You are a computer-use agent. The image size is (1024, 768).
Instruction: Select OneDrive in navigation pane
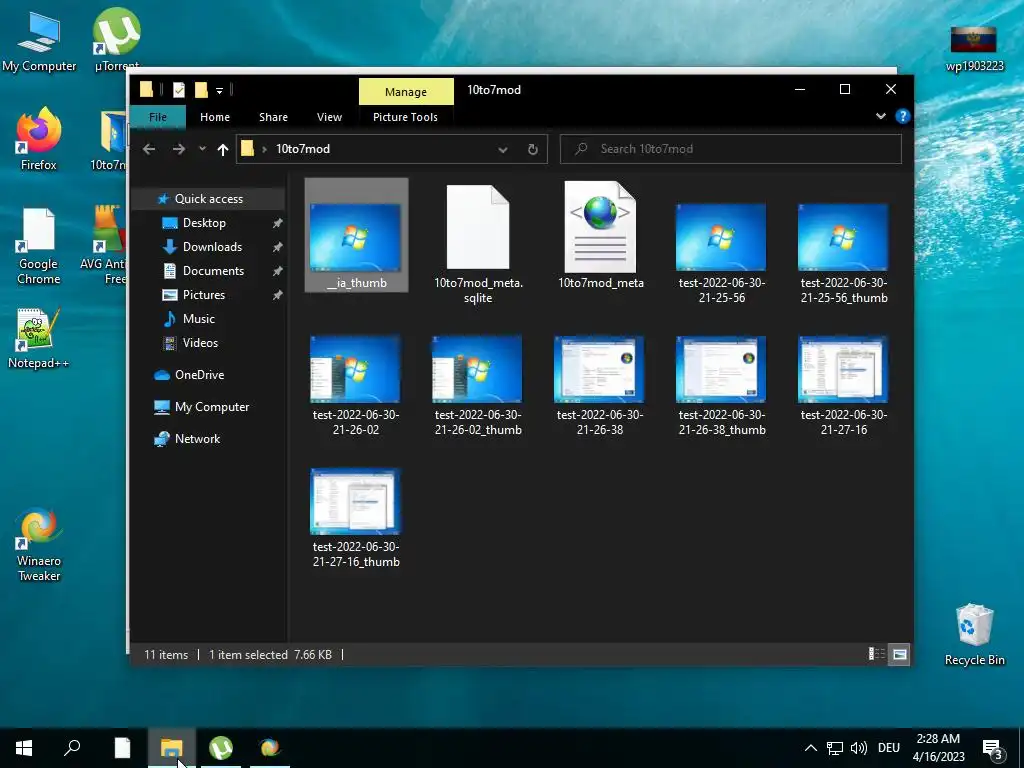pyautogui.click(x=199, y=375)
